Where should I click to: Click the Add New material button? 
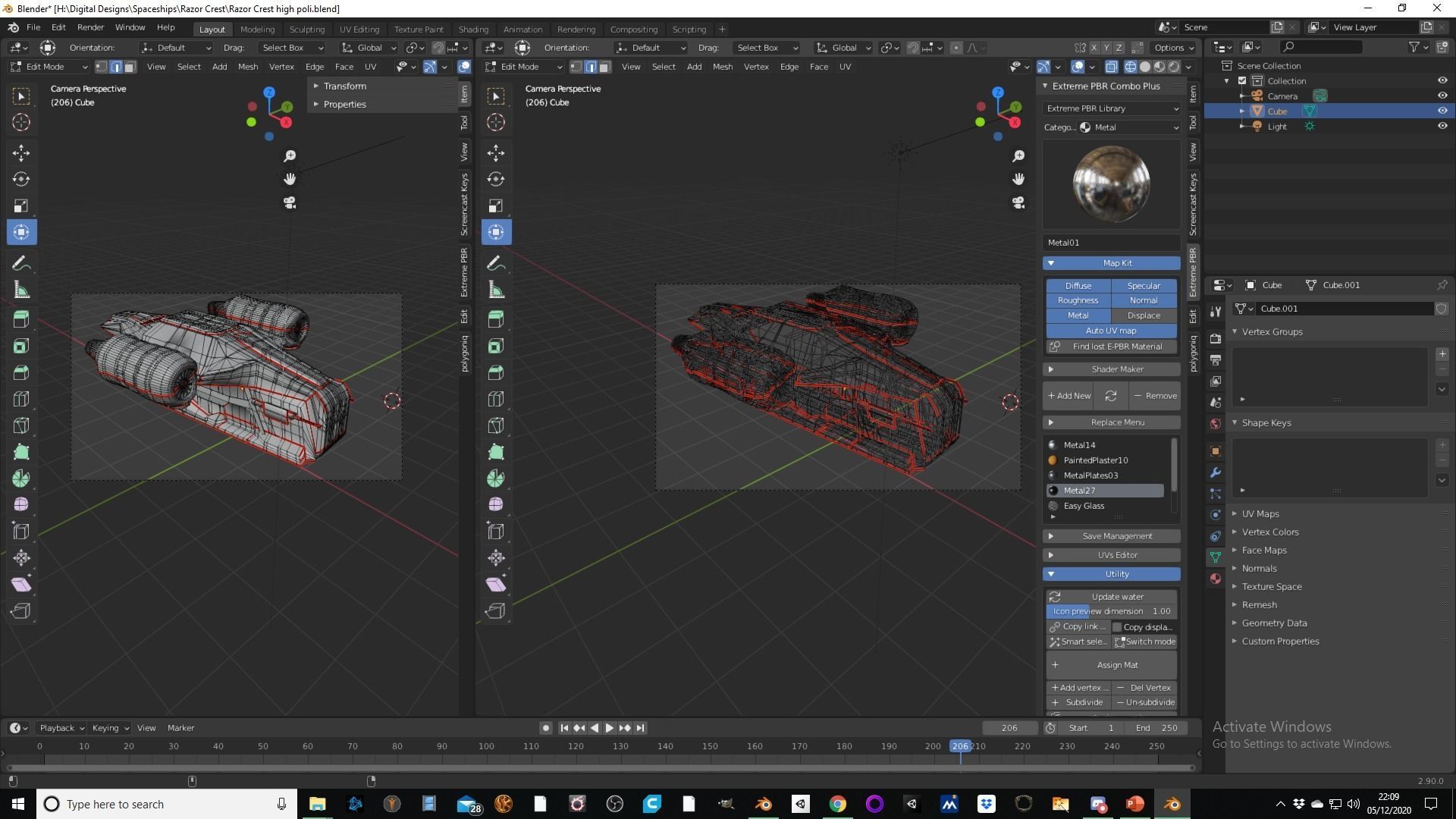point(1069,396)
